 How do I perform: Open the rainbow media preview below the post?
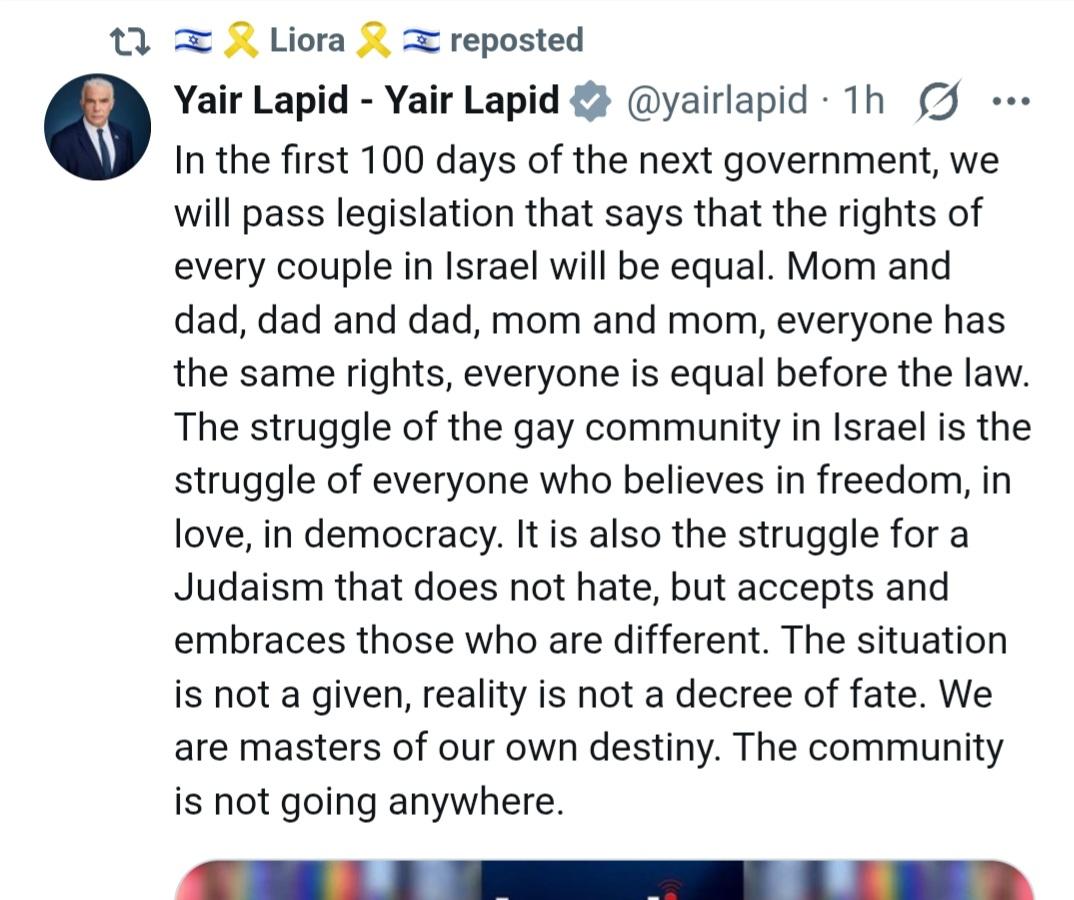604,880
